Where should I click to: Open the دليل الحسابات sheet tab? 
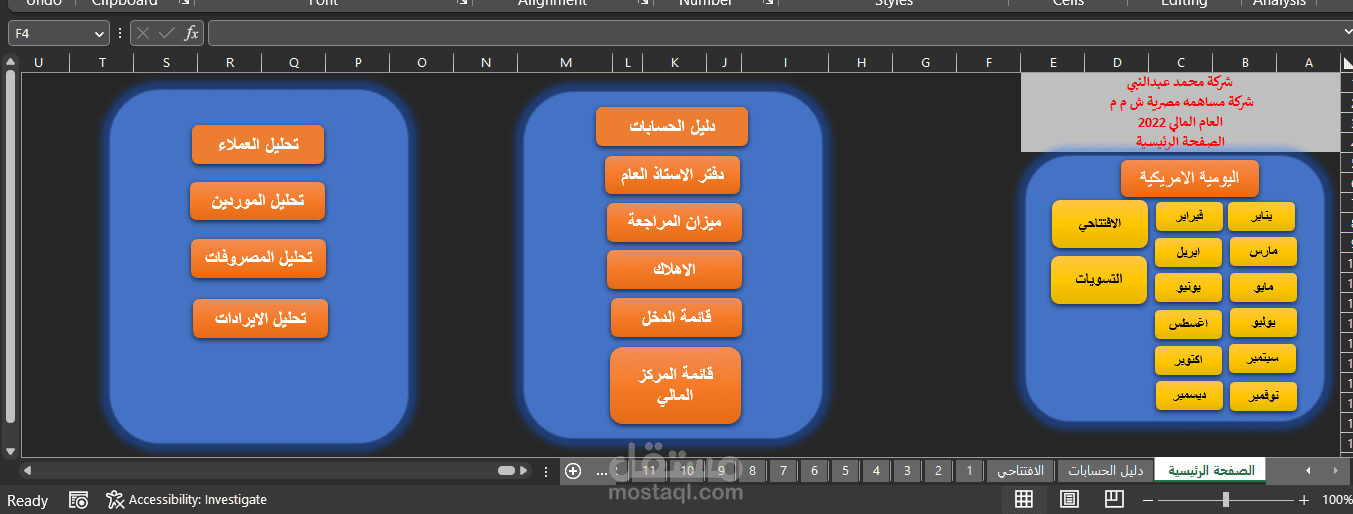(1106, 470)
